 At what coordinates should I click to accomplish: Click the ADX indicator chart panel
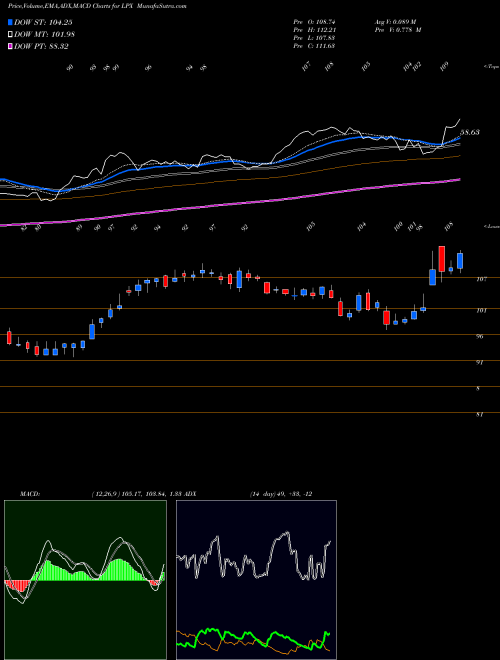click(256, 580)
